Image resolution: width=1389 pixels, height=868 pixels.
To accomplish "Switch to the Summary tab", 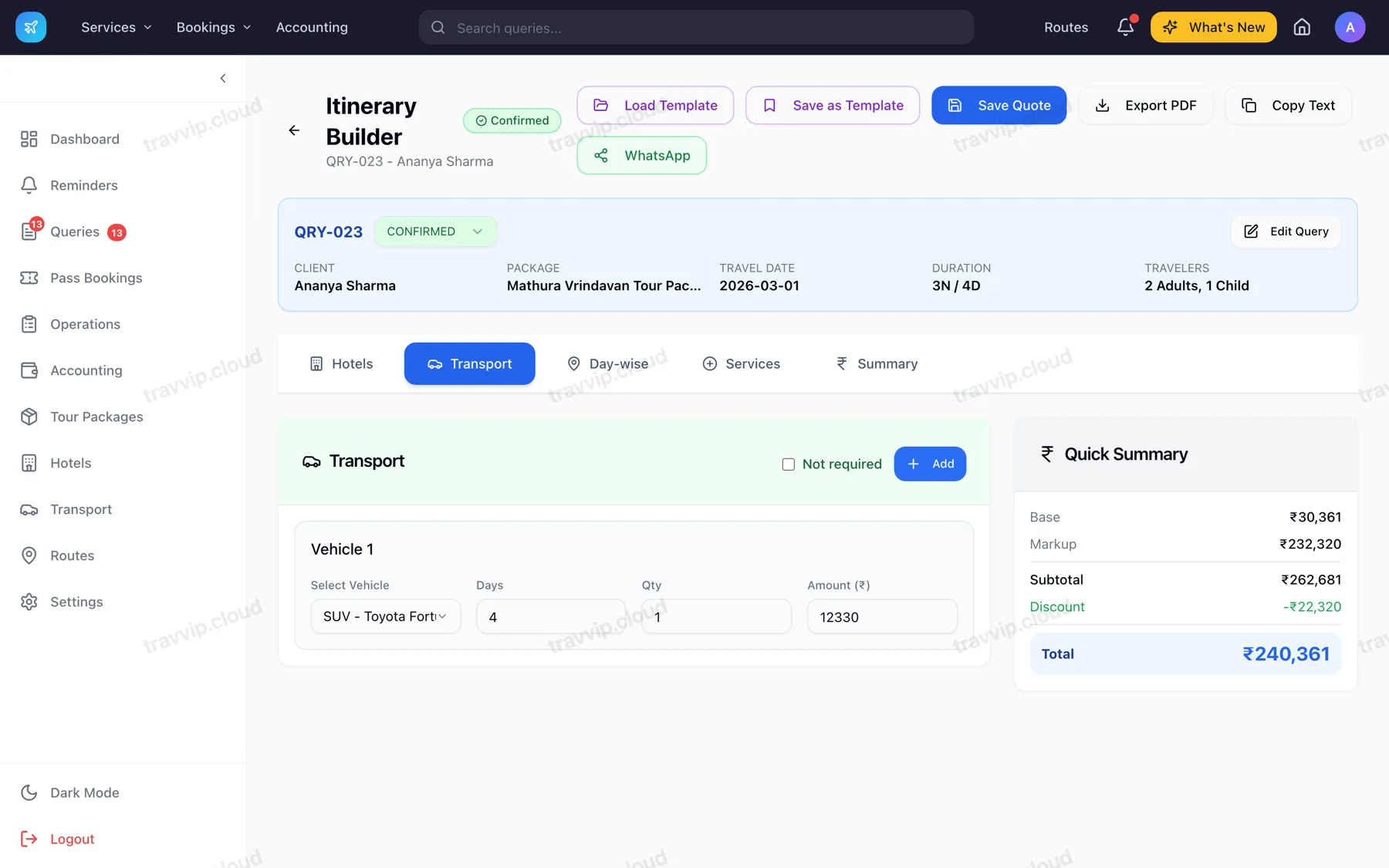I will tap(877, 363).
